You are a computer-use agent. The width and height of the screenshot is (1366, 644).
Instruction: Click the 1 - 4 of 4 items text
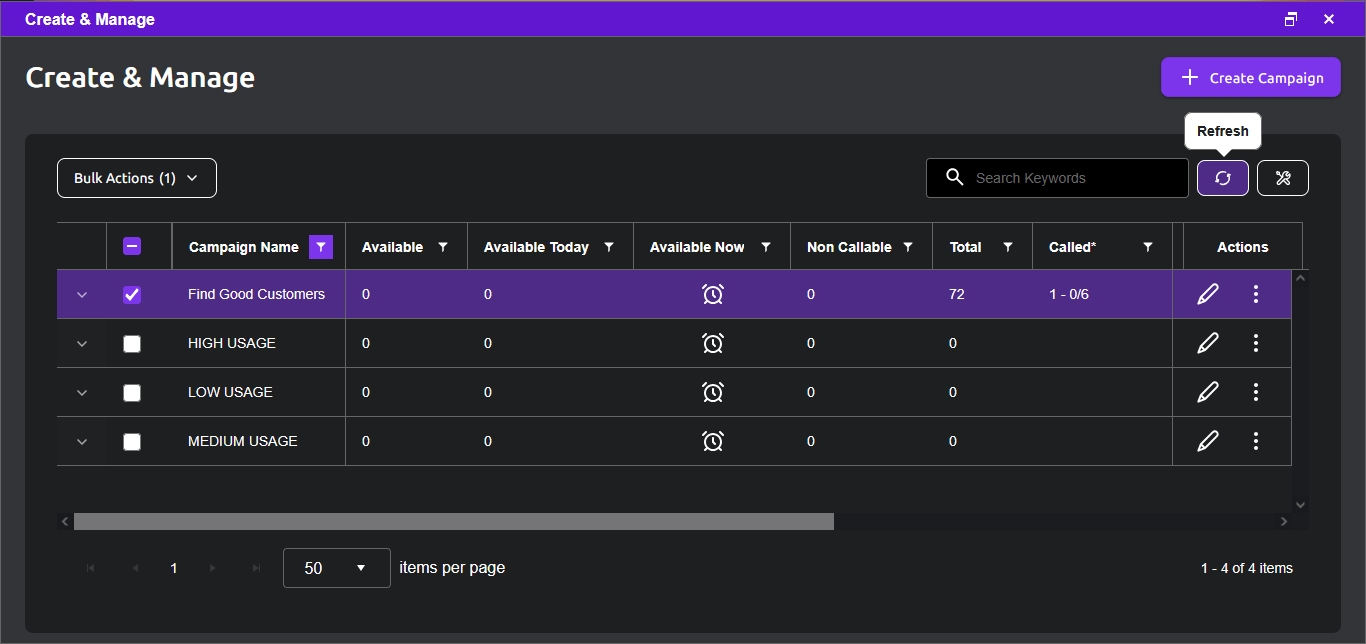pos(1247,568)
